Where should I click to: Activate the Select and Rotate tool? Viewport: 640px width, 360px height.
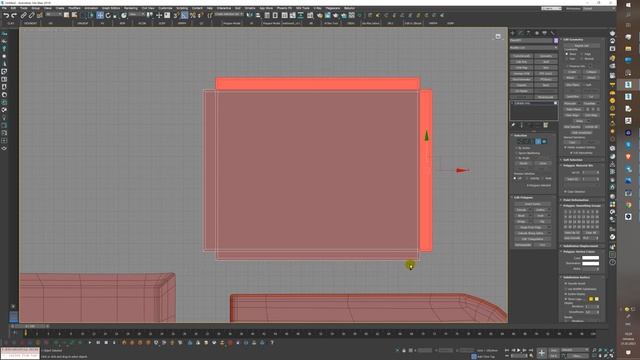(108, 16)
